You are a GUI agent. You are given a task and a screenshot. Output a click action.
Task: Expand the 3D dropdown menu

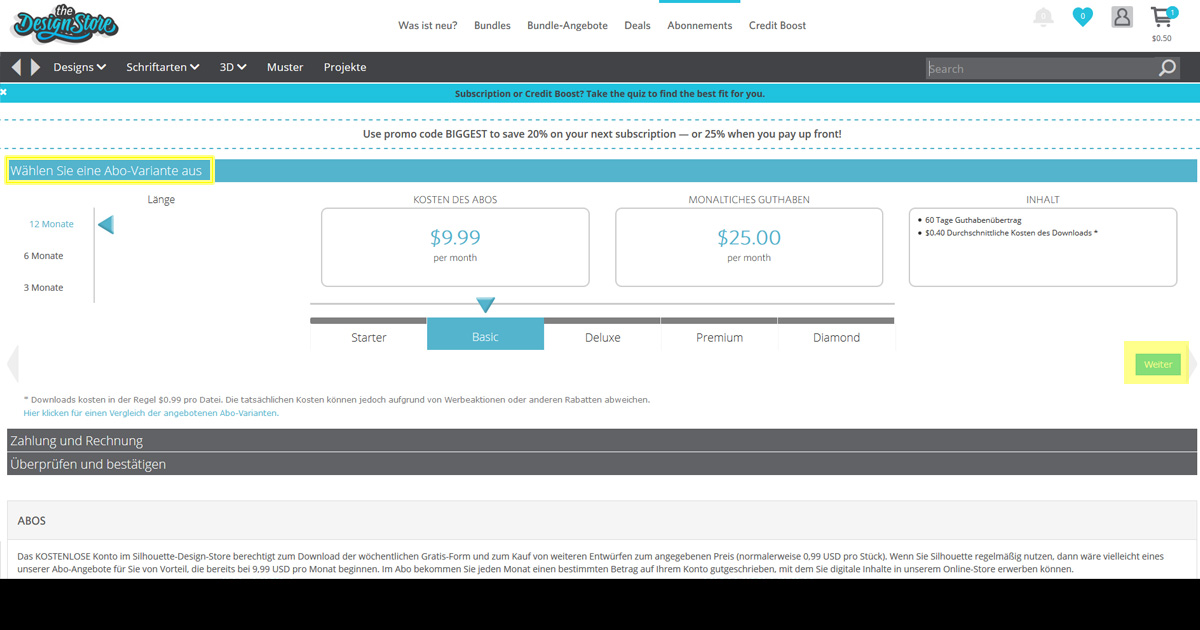tap(233, 67)
